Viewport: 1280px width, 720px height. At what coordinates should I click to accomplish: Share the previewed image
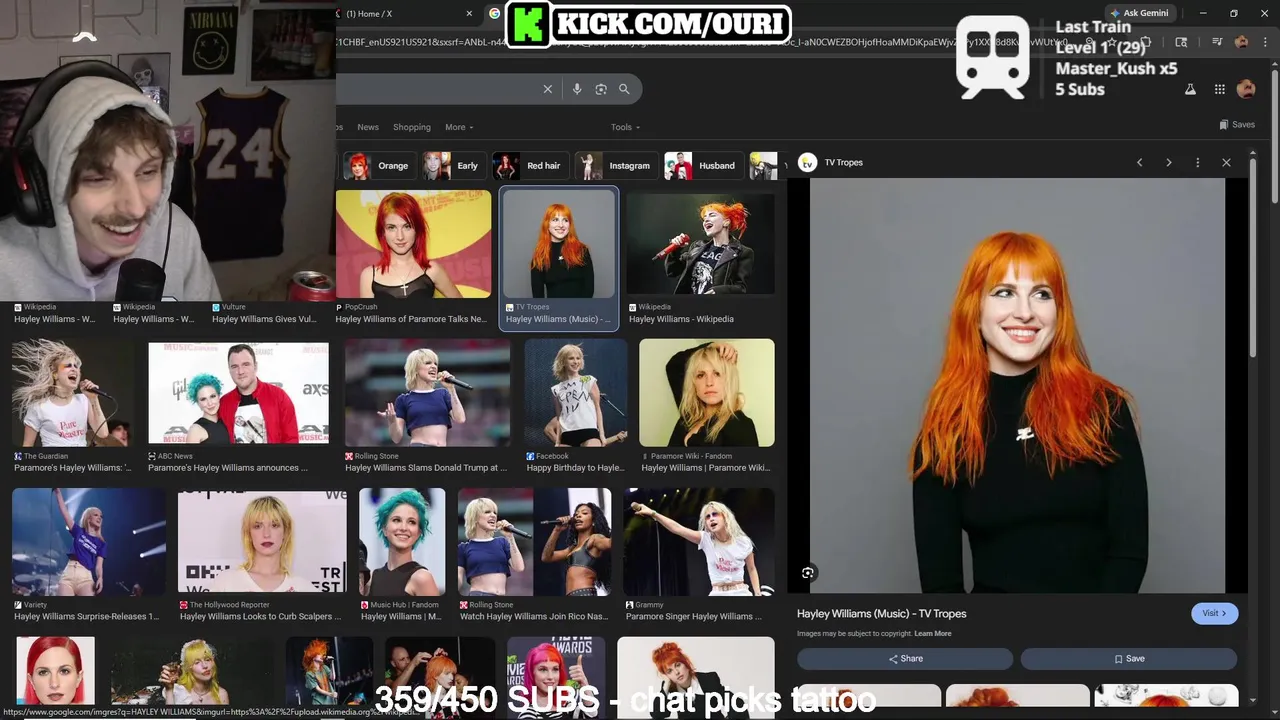pos(905,659)
